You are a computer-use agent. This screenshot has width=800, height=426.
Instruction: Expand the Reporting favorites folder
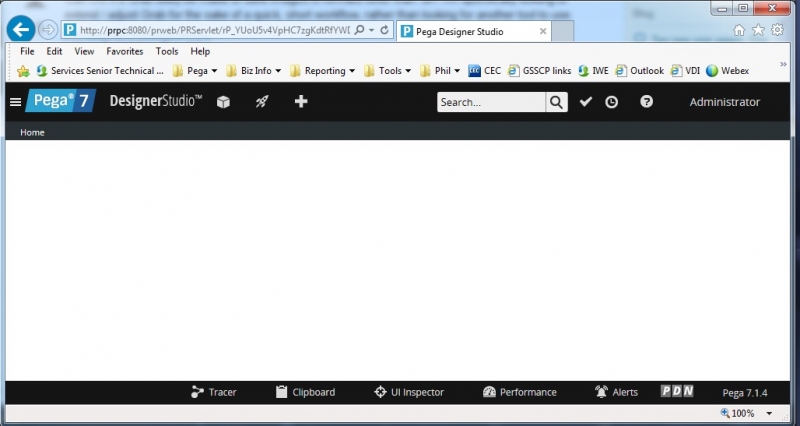[x=322, y=71]
